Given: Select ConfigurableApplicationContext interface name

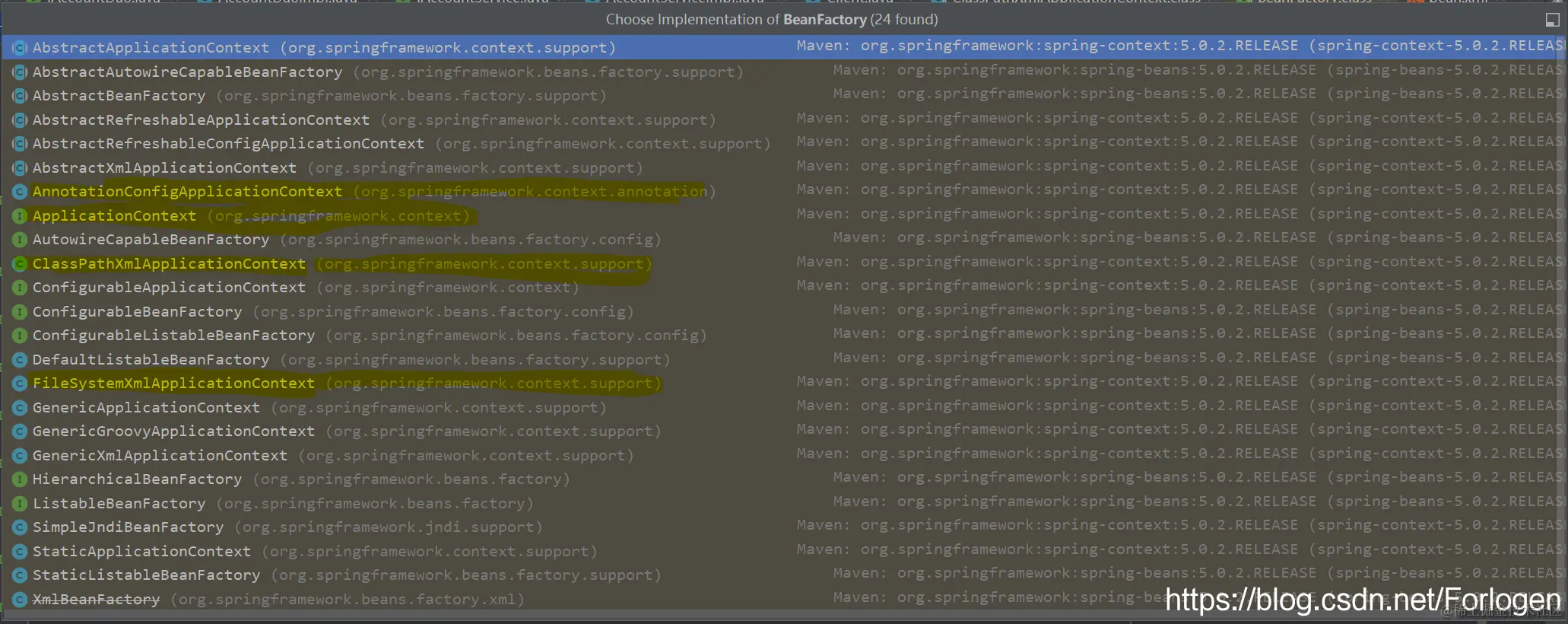Looking at the screenshot, I should [x=169, y=288].
